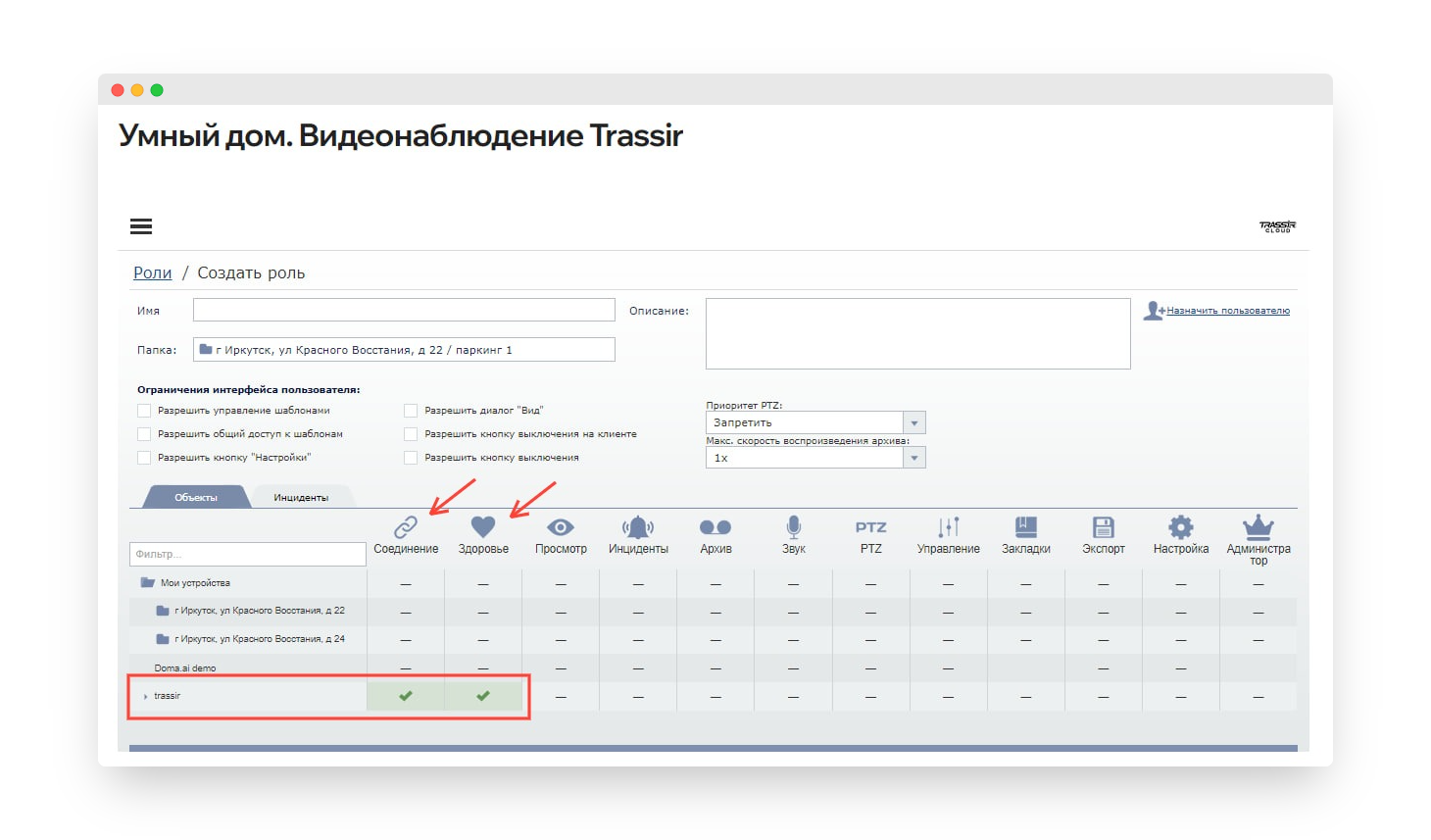Click into the Имя input field
The height and width of the screenshot is (840, 1431).
(404, 310)
